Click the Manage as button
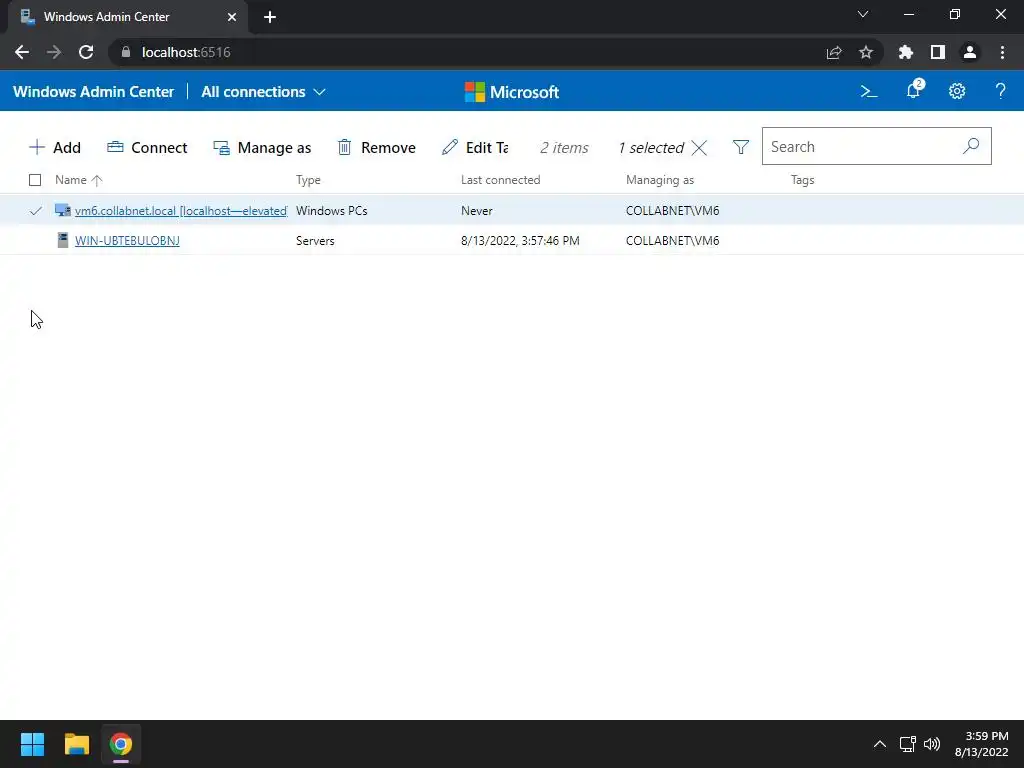1024x768 pixels. (262, 148)
